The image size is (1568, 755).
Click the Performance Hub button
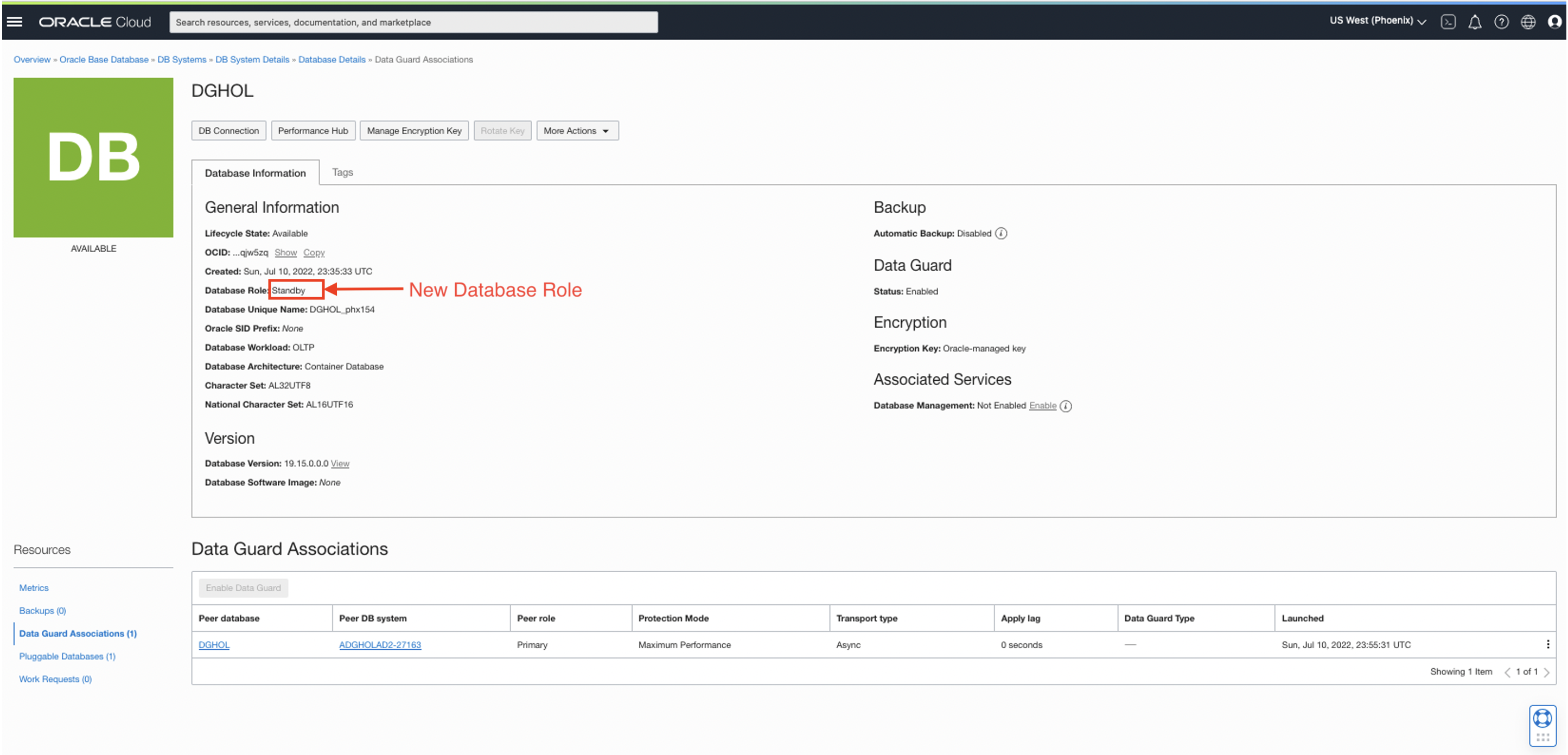313,131
